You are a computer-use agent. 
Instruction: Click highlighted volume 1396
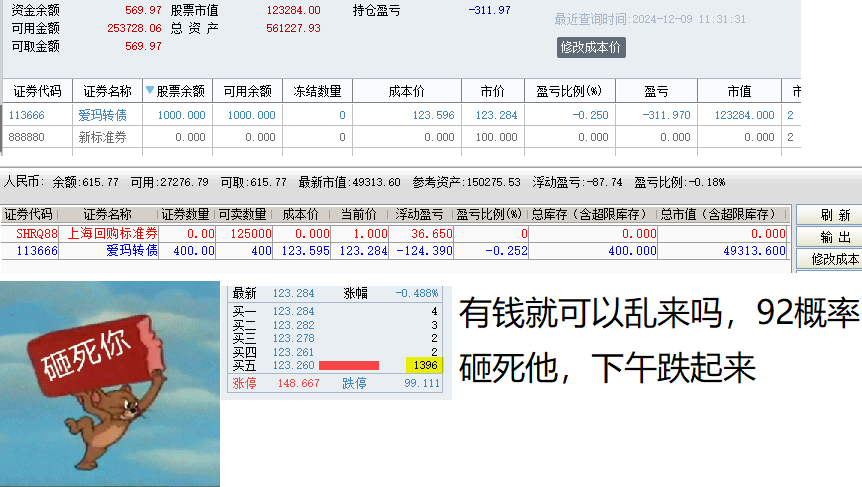[424, 366]
